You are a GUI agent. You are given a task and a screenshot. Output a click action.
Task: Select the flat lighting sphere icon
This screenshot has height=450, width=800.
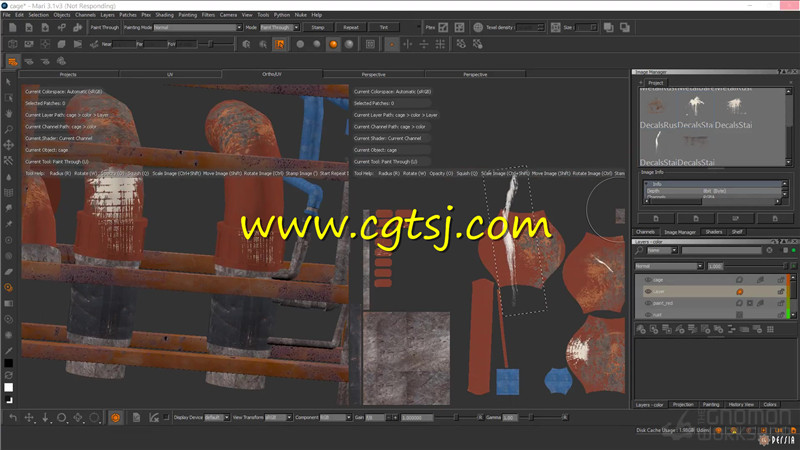[x=300, y=44]
